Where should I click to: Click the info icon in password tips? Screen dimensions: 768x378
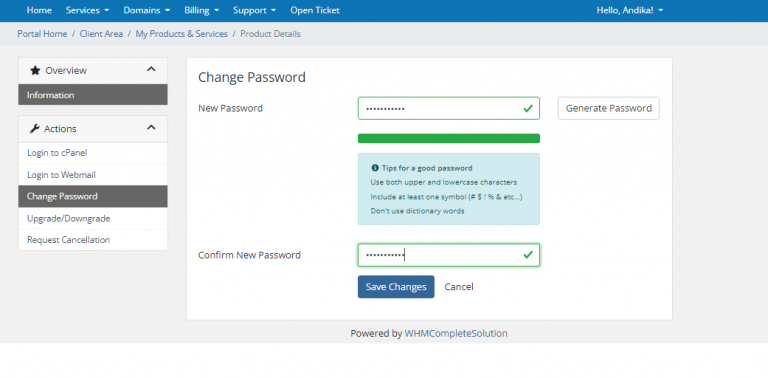point(375,168)
